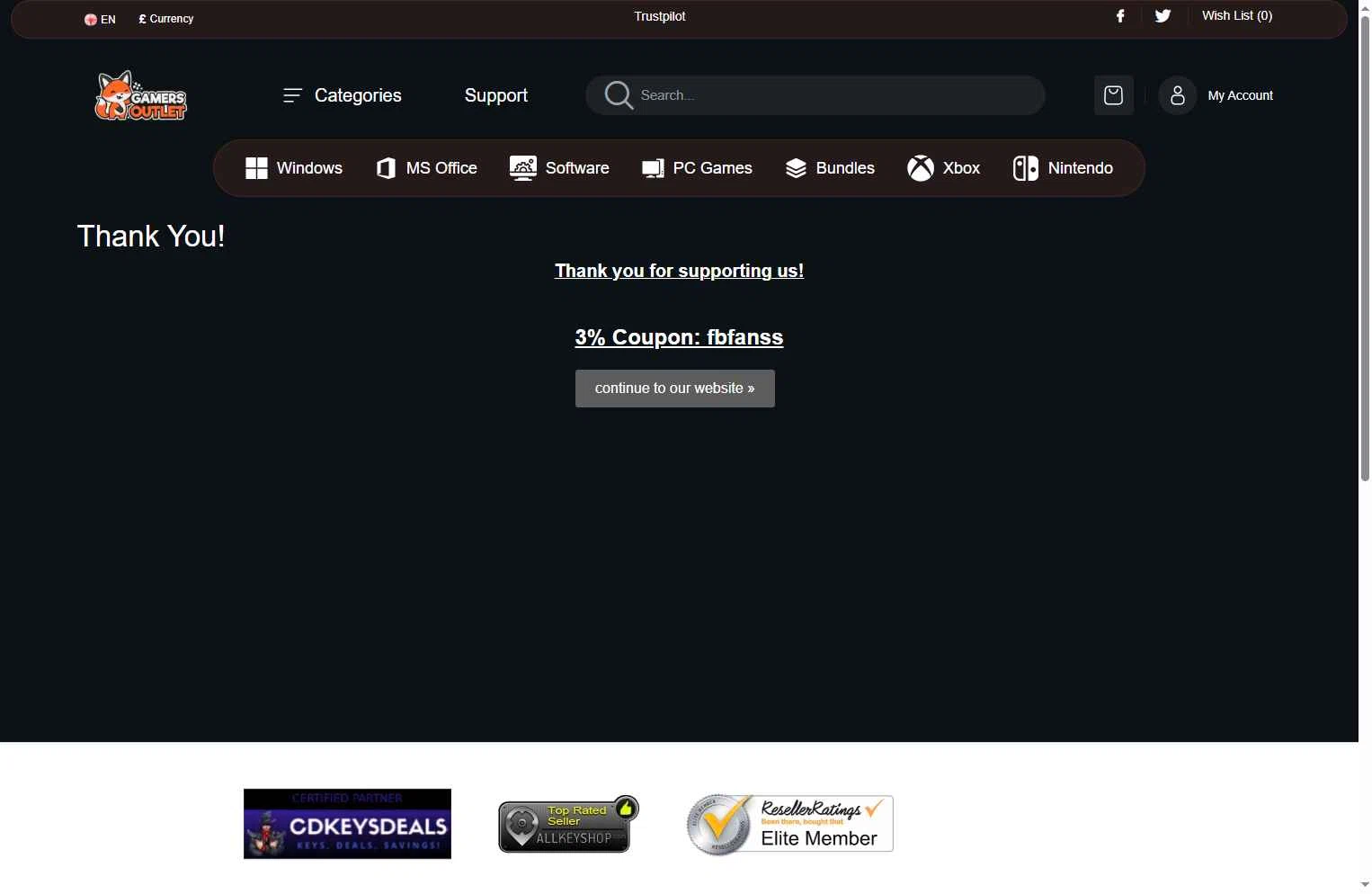The height and width of the screenshot is (894, 1372).
Task: Click the 3% Coupon: fbfanss text
Action: point(679,337)
